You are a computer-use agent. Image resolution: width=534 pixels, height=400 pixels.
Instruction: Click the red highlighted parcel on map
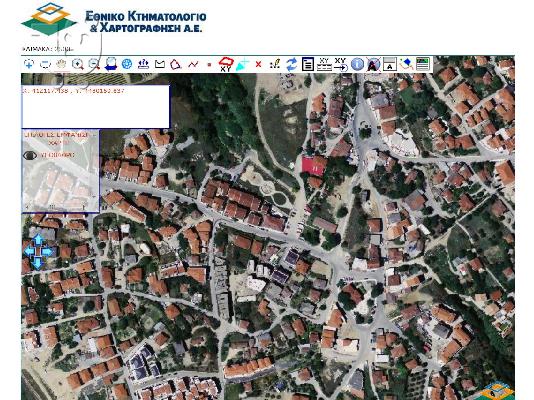[x=312, y=166]
